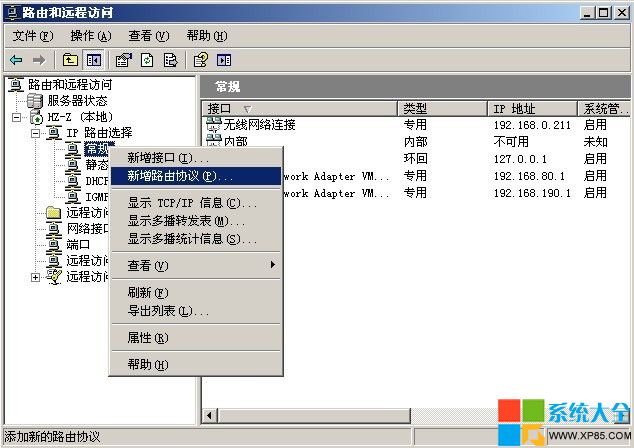
Task: Select the 服务器状态 tree node
Action: pos(76,101)
